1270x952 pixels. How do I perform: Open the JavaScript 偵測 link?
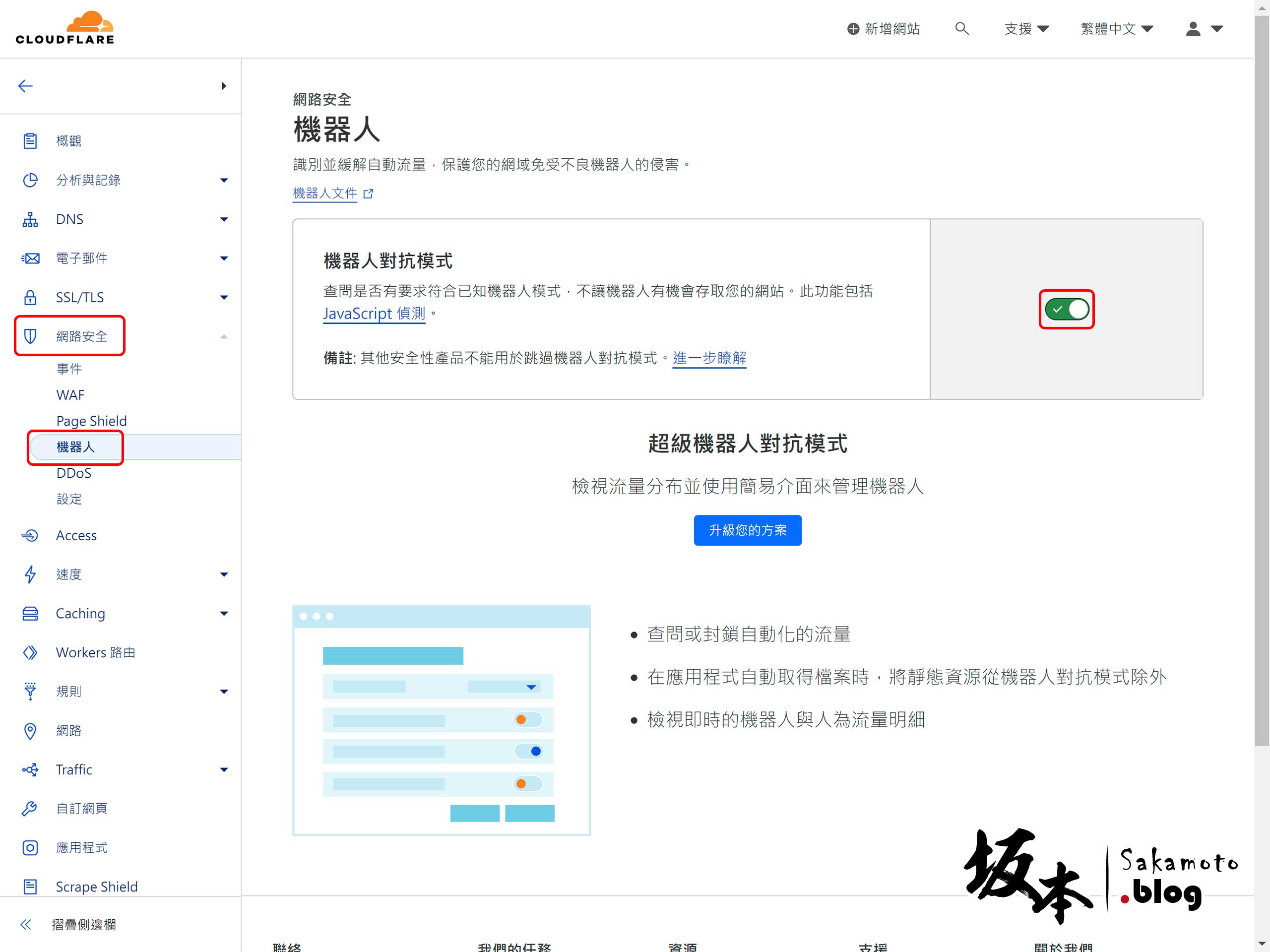point(375,314)
